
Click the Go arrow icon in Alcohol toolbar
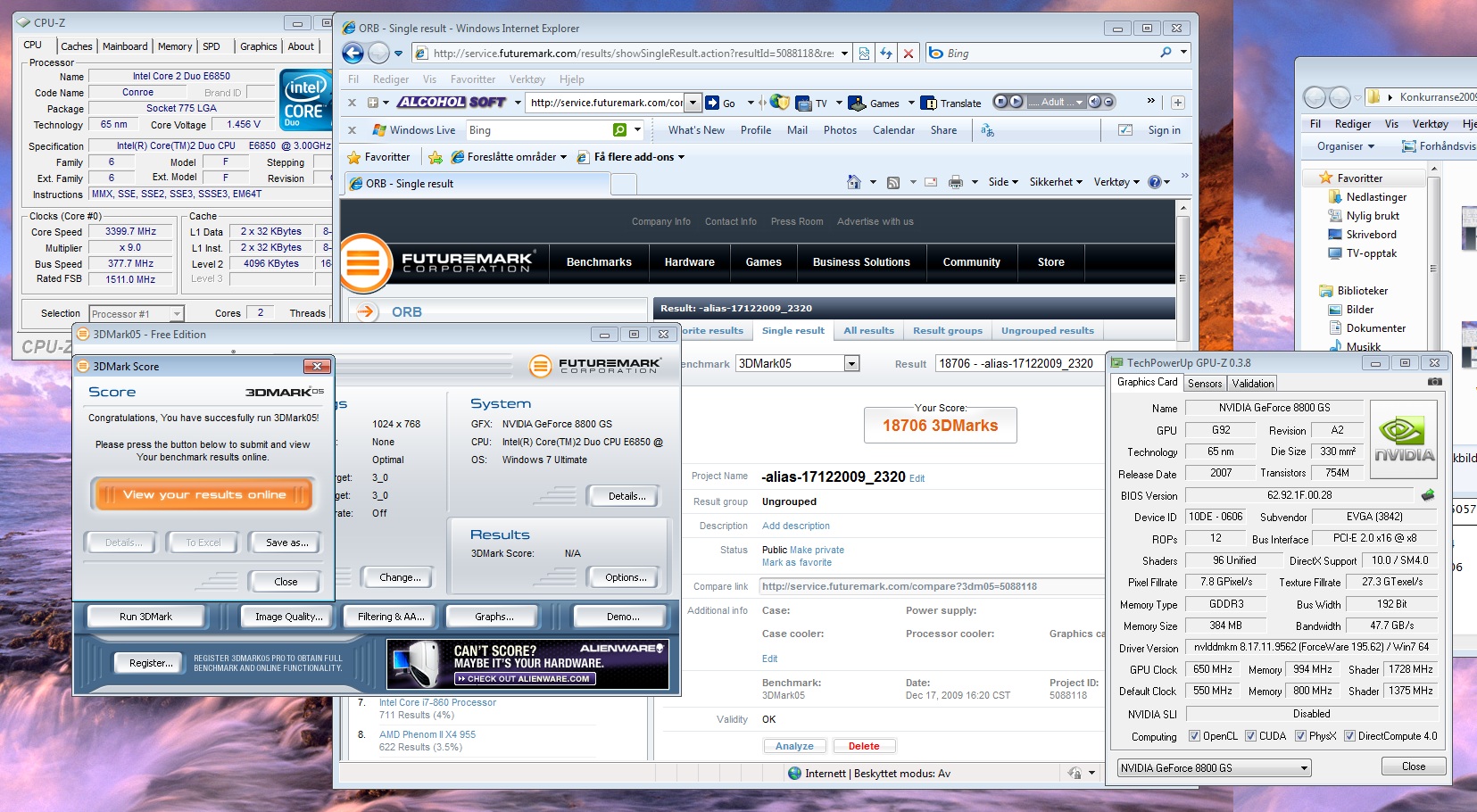[x=712, y=103]
